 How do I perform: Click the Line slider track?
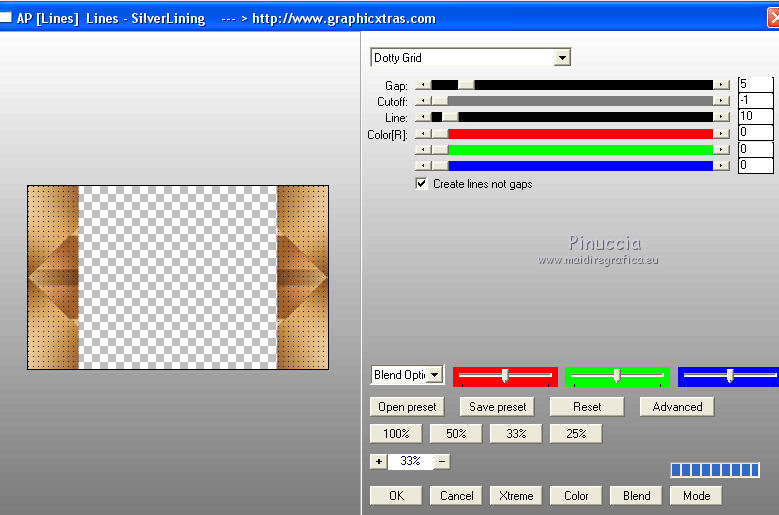572,117
